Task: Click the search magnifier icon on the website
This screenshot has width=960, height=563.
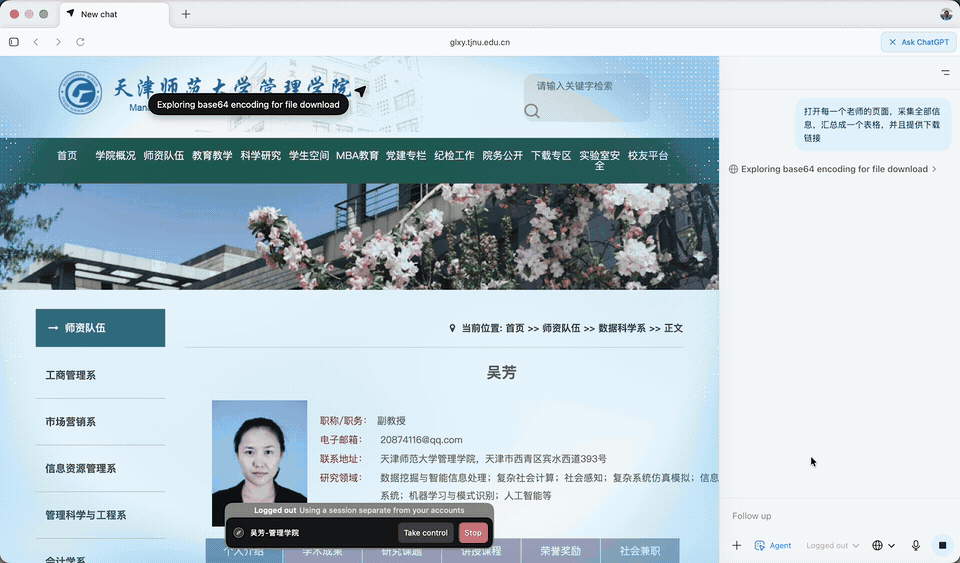Action: 532,111
